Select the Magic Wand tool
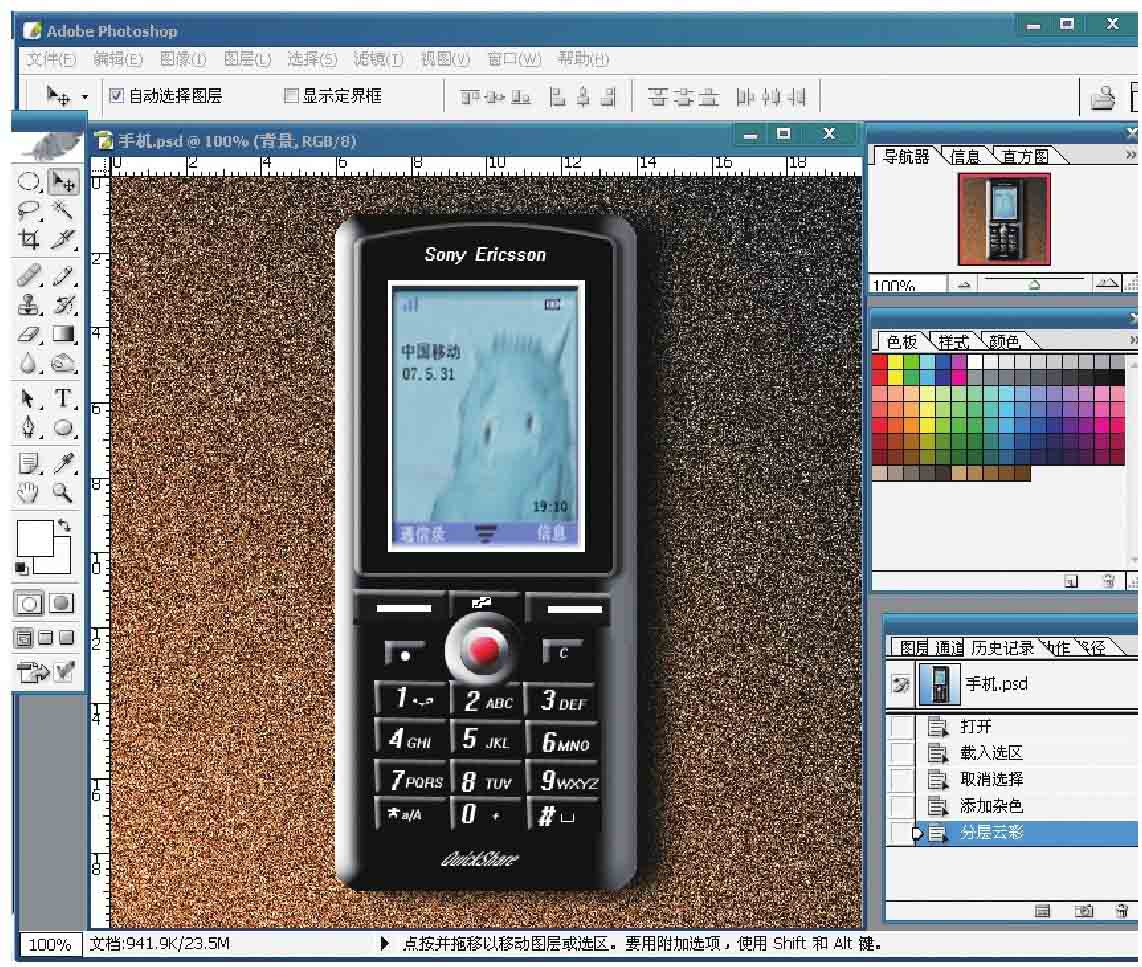Screen dimensions: 1142x967 tap(63, 210)
